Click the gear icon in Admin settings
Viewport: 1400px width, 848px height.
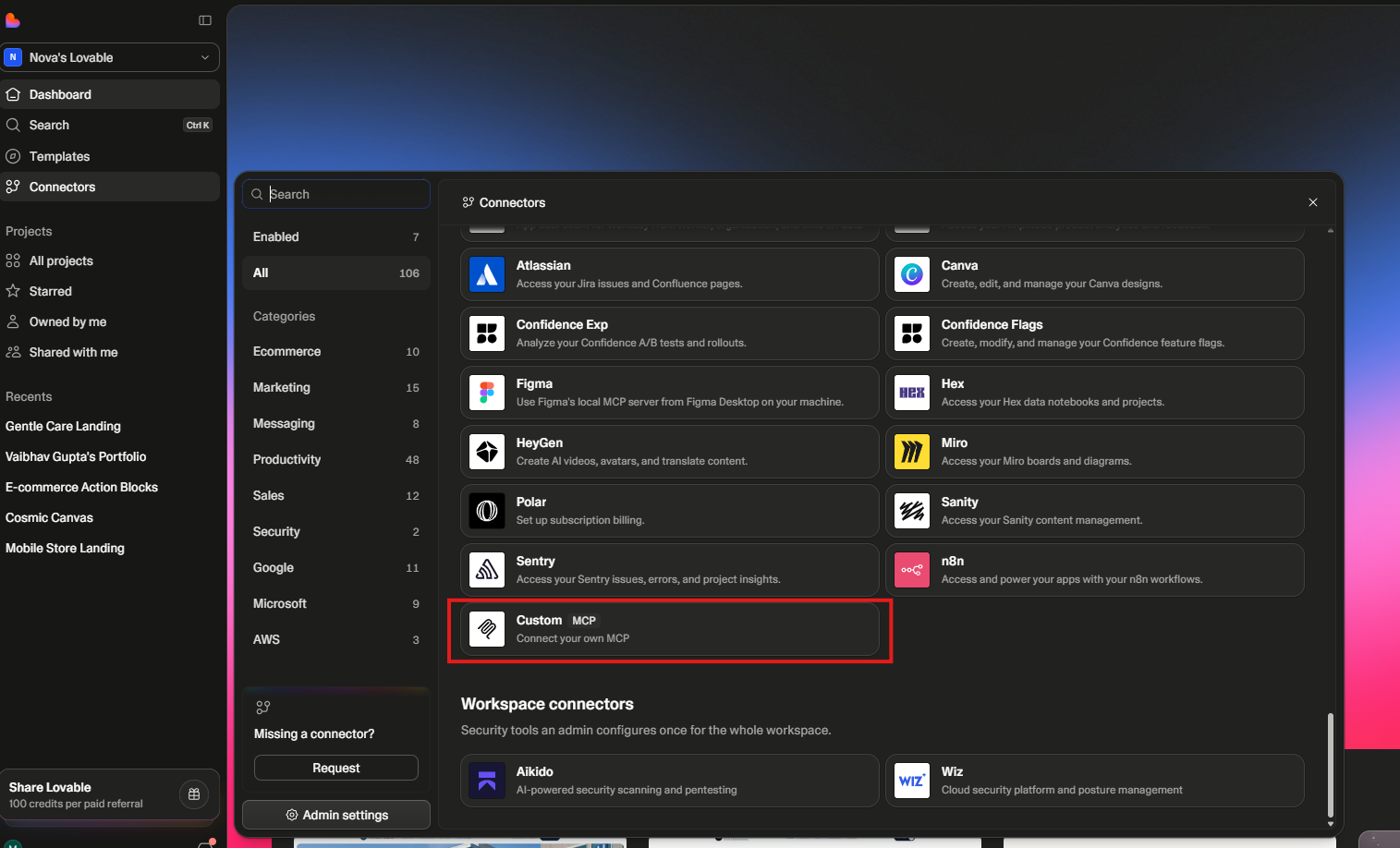coord(292,815)
